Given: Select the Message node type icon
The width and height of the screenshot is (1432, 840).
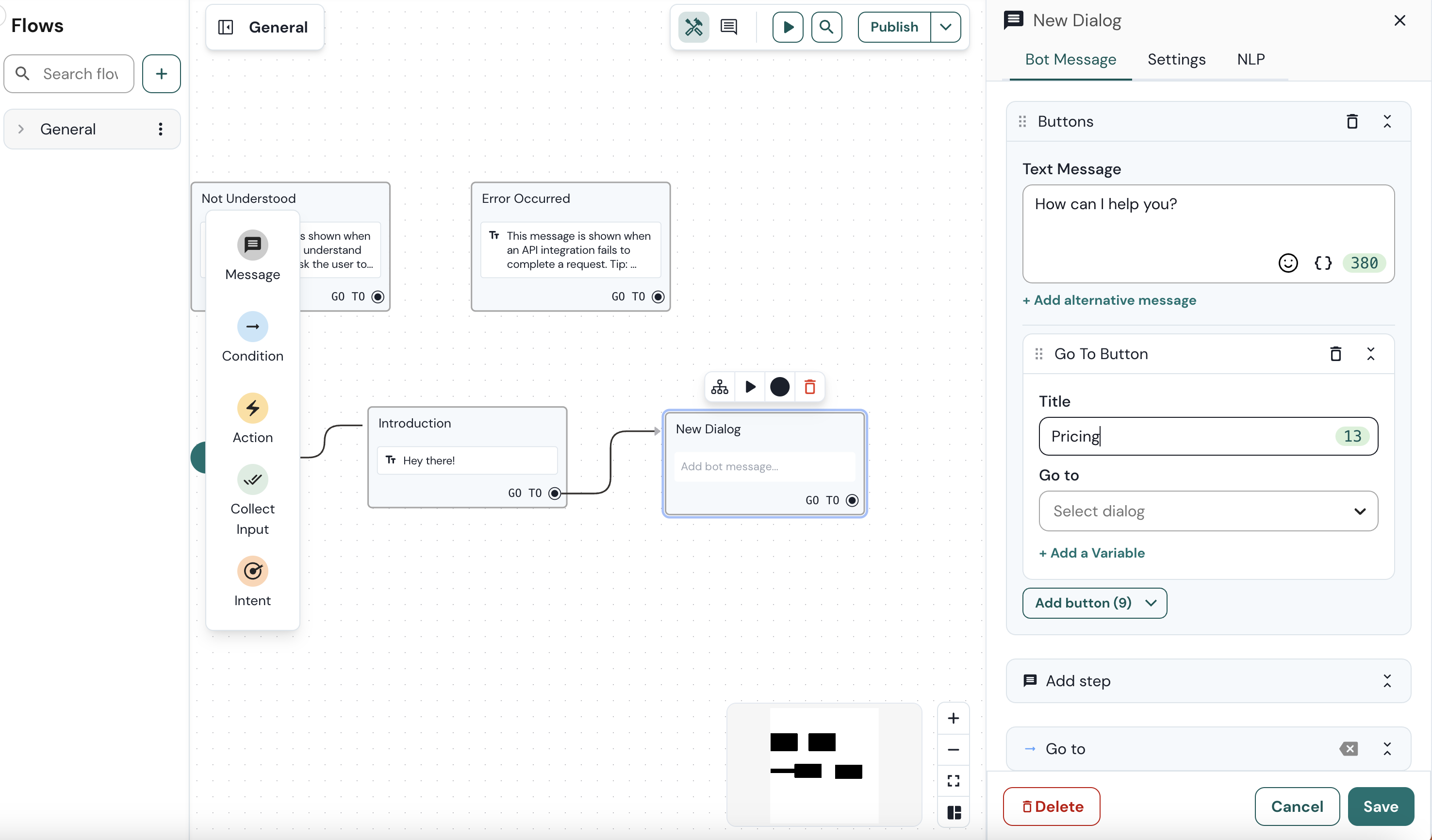Looking at the screenshot, I should pos(252,245).
